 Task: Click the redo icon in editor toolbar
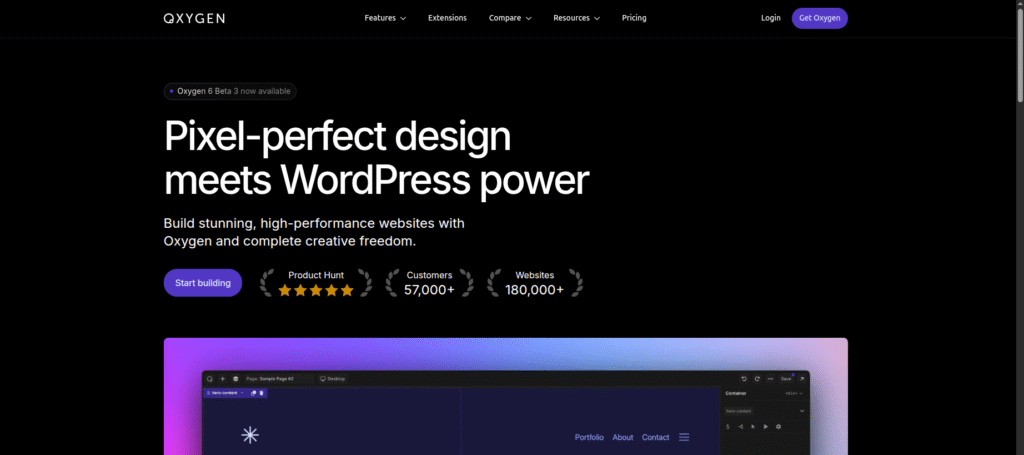(x=758, y=379)
